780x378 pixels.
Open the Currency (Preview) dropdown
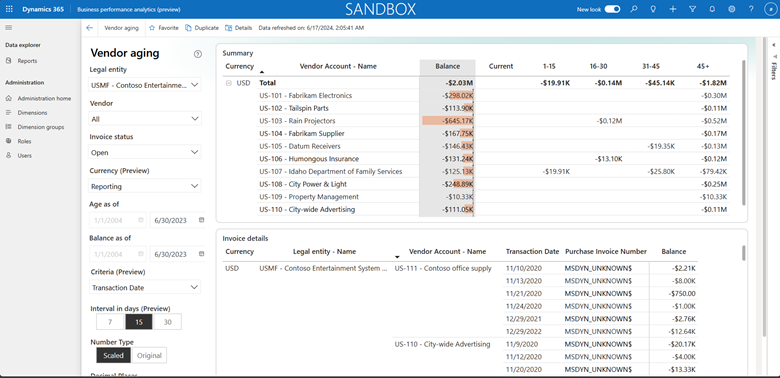pyautogui.click(x=145, y=186)
